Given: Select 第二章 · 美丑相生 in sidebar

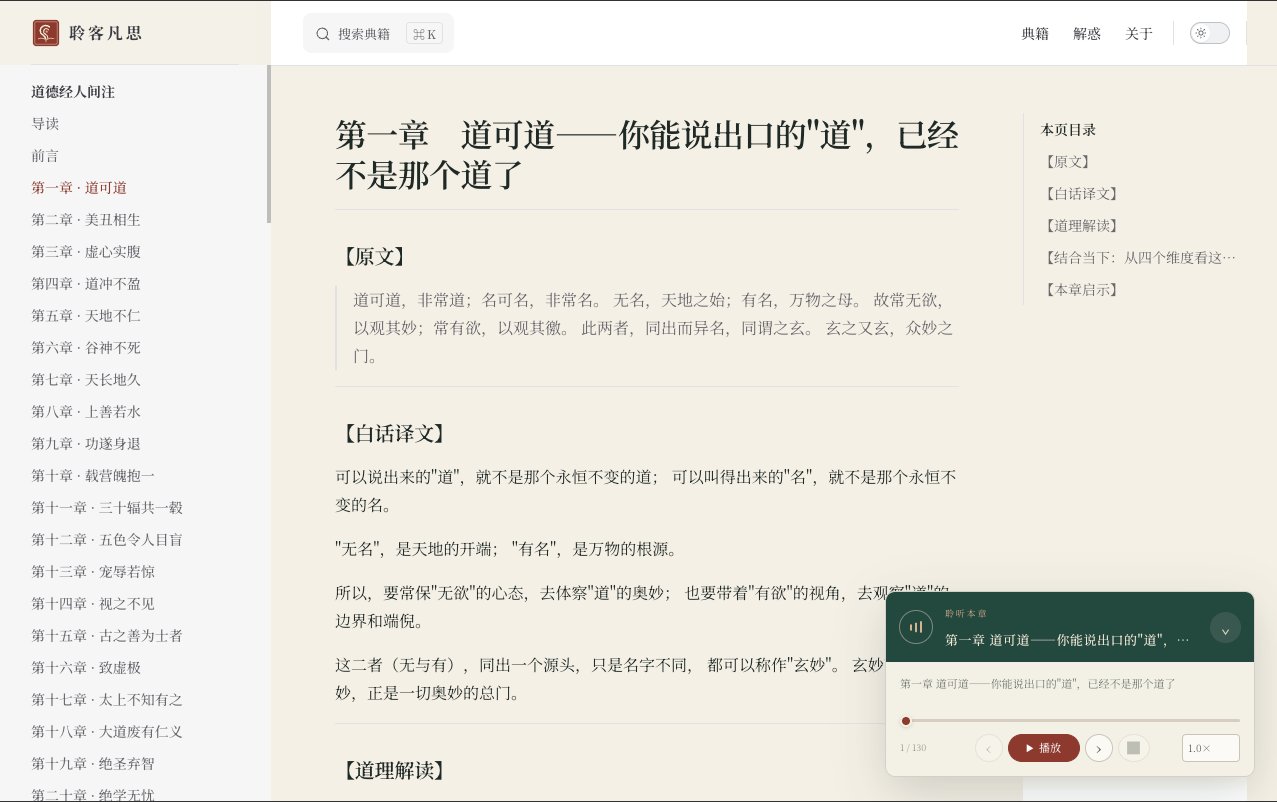Looking at the screenshot, I should 86,220.
